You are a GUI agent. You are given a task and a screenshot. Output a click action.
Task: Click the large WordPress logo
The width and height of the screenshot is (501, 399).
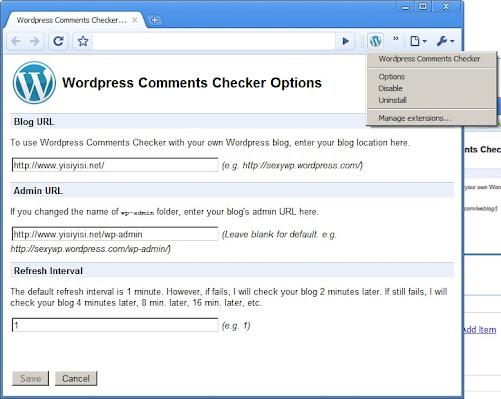[x=34, y=83]
